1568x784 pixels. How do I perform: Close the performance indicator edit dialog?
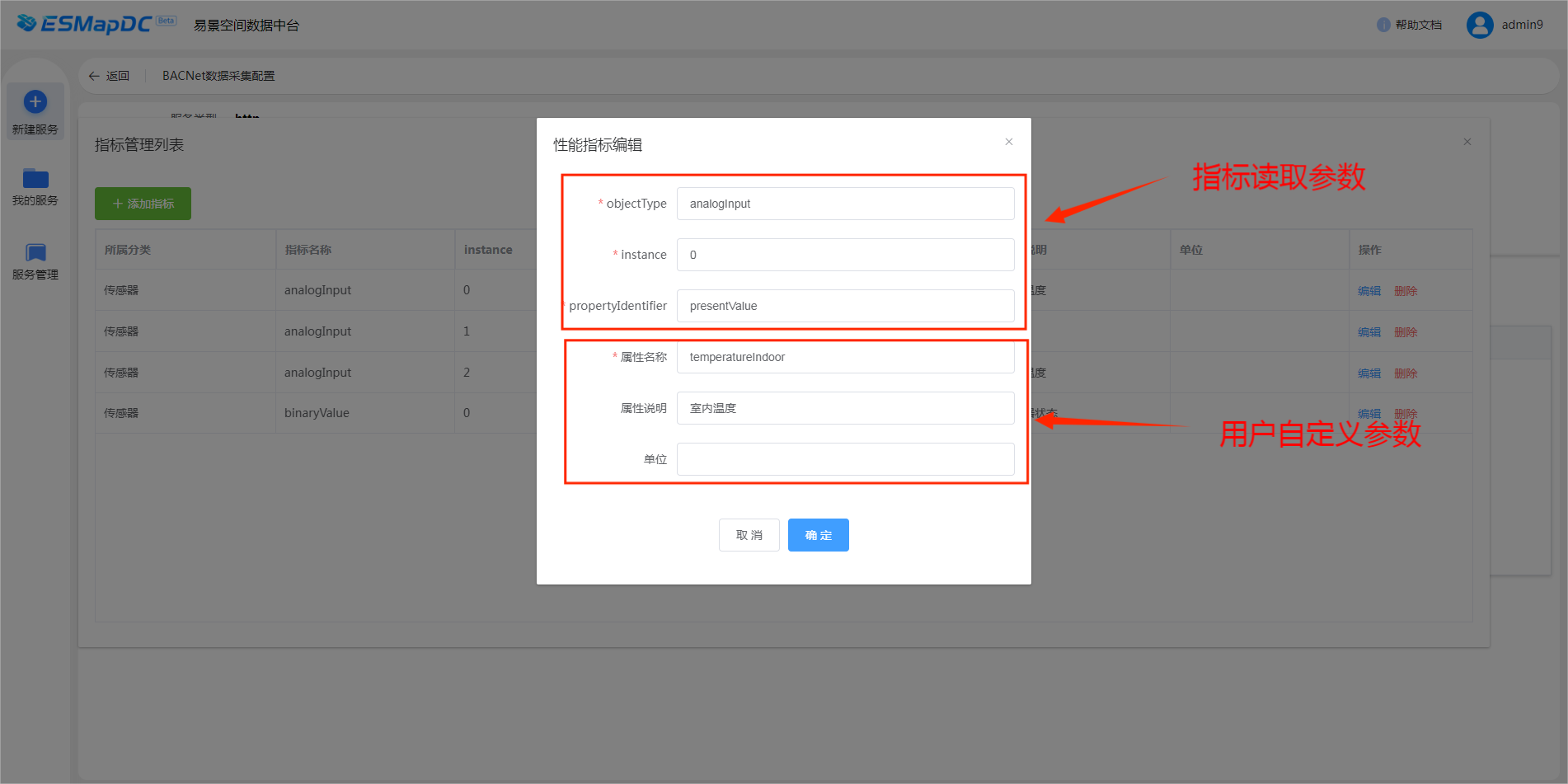pos(1009,142)
